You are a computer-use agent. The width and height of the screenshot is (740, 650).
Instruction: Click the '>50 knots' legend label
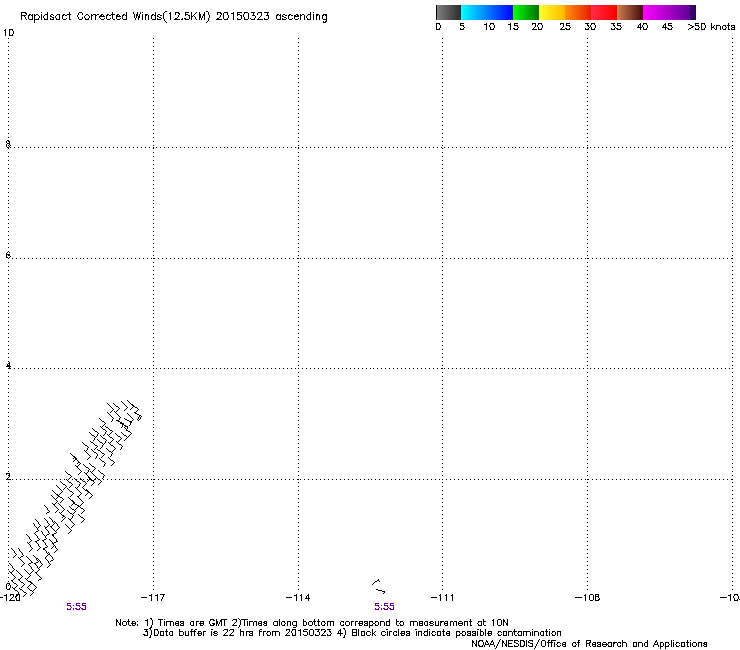click(x=711, y=27)
